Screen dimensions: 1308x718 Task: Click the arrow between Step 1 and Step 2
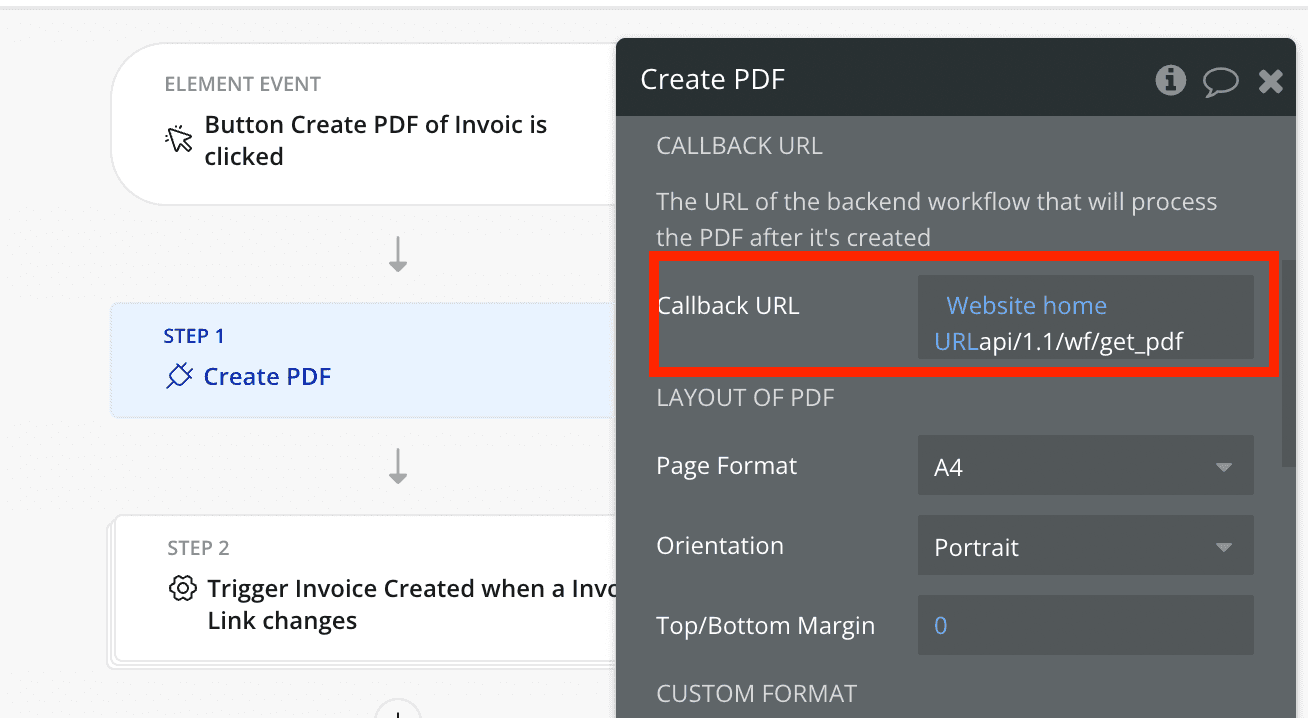coord(398,466)
